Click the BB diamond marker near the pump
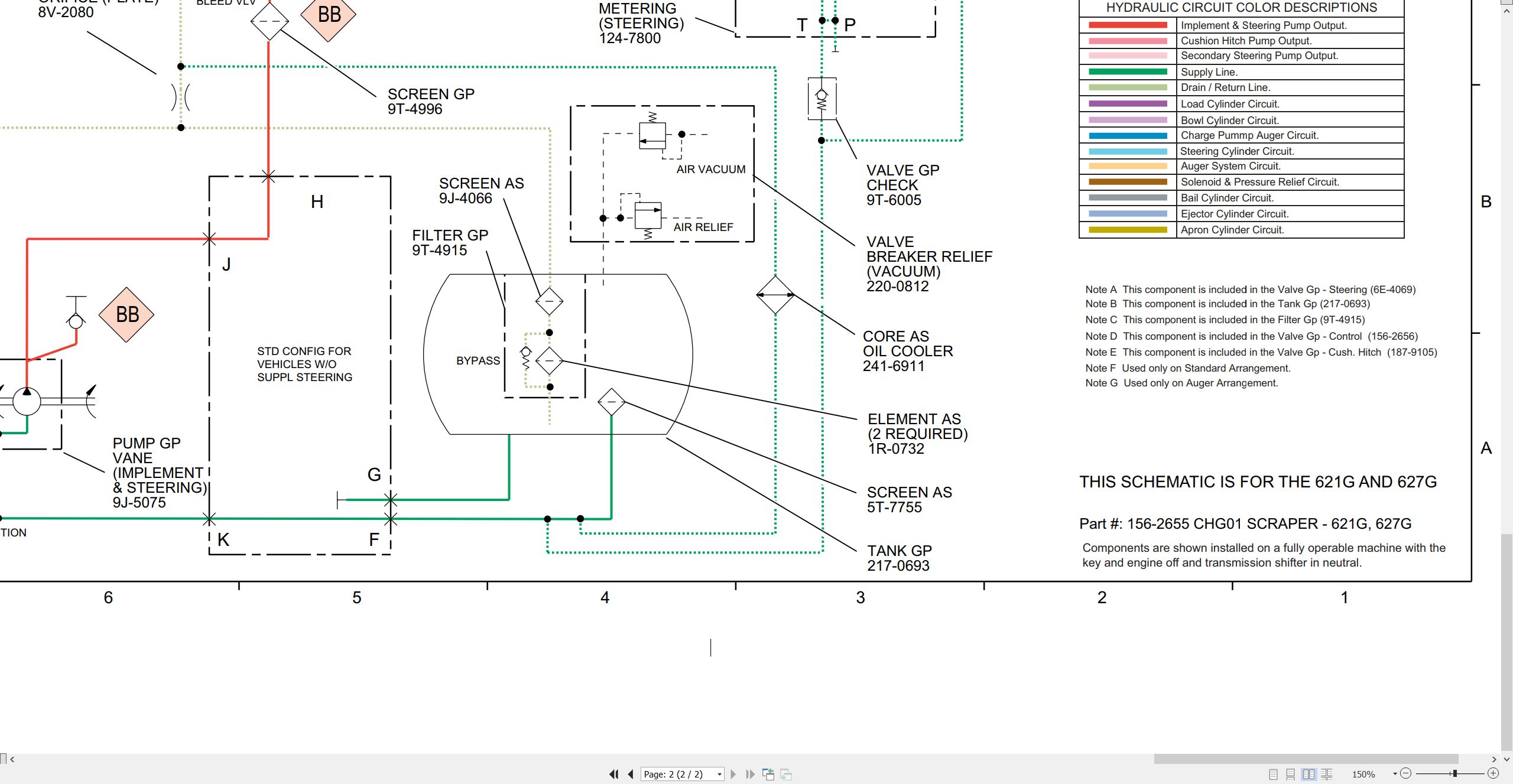 pos(126,315)
